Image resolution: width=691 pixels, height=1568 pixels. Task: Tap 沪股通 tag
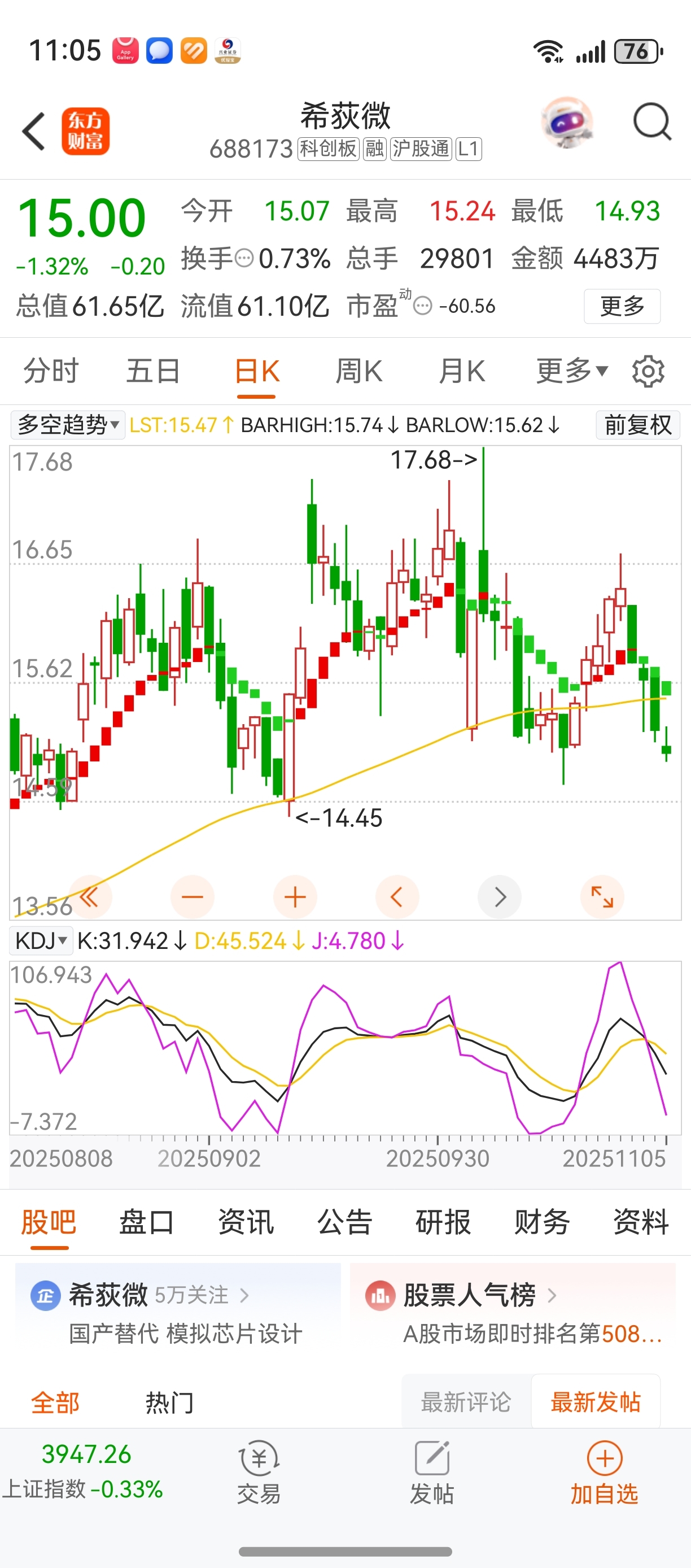(421, 149)
